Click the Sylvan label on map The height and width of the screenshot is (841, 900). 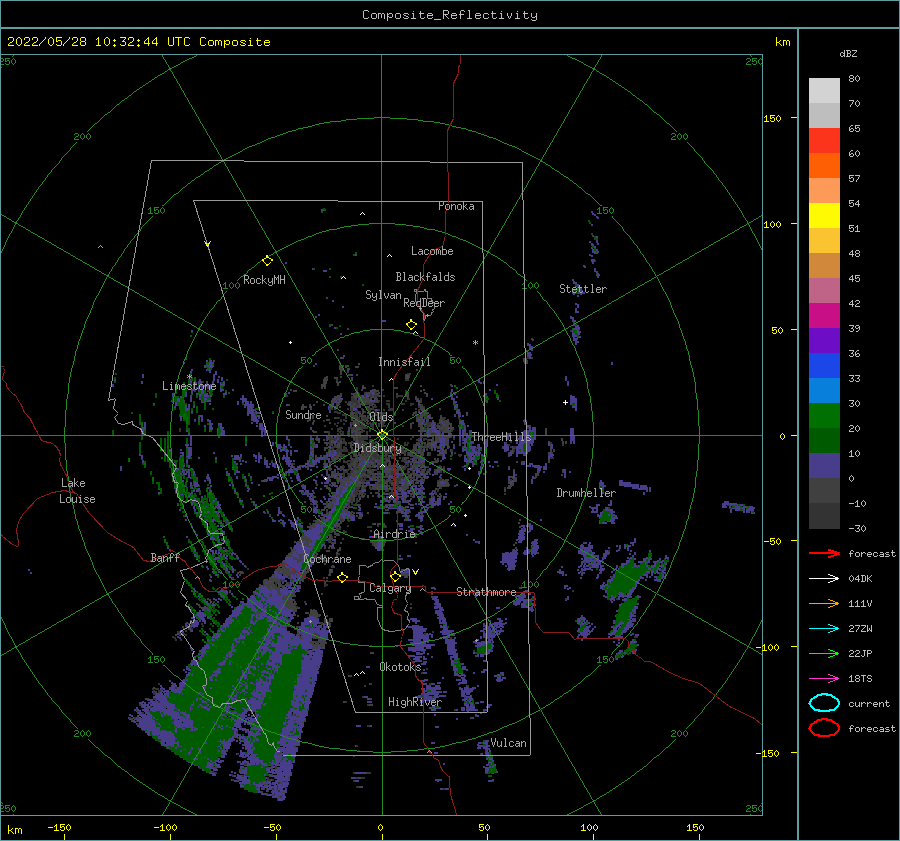(383, 295)
